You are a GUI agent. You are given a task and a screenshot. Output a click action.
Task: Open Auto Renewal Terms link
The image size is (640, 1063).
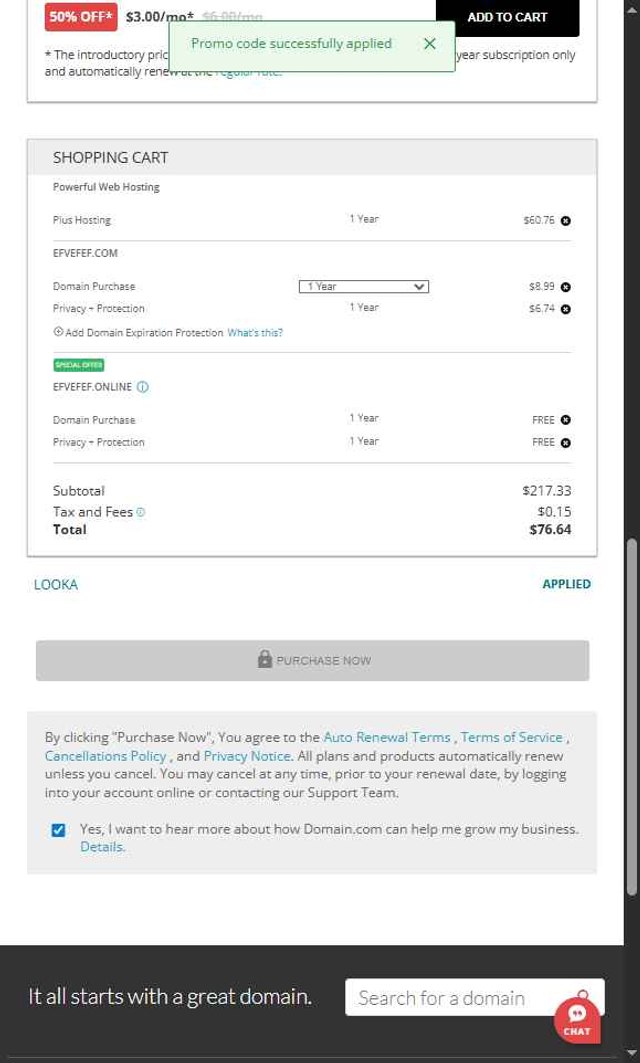(387, 737)
